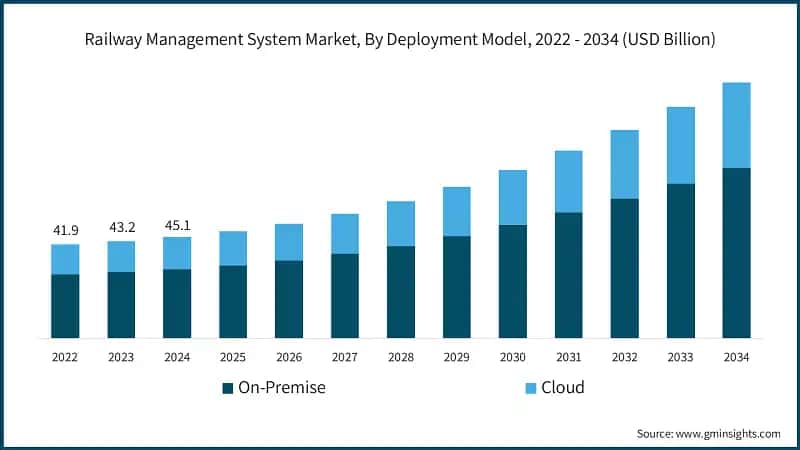
Task: Click the 2029 axis label
Action: pyautogui.click(x=457, y=357)
